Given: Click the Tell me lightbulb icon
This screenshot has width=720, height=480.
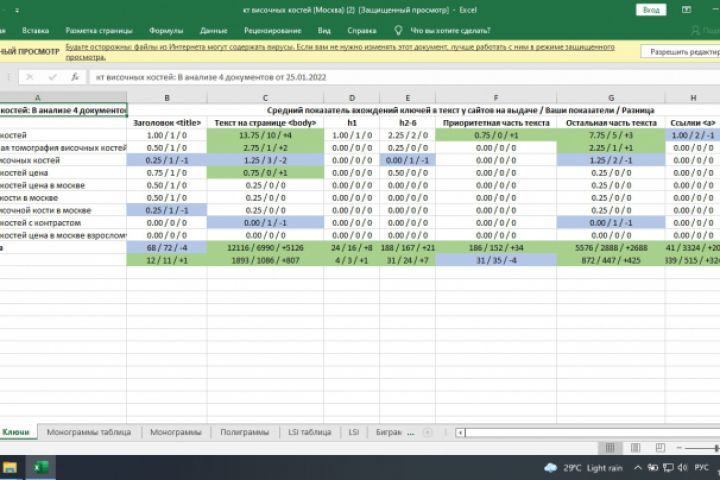Looking at the screenshot, I should point(398,30).
